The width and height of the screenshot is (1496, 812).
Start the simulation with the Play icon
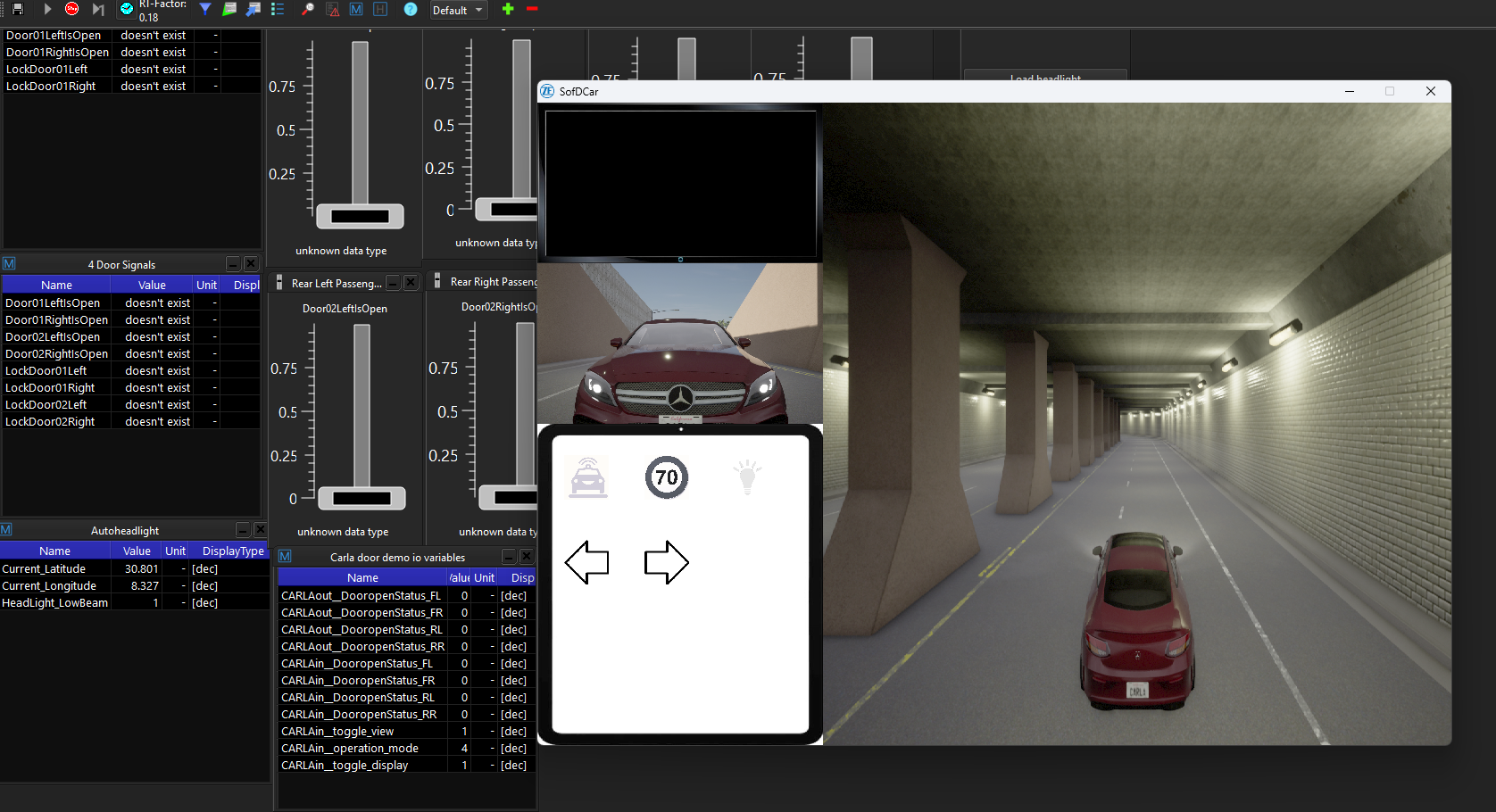[x=46, y=10]
